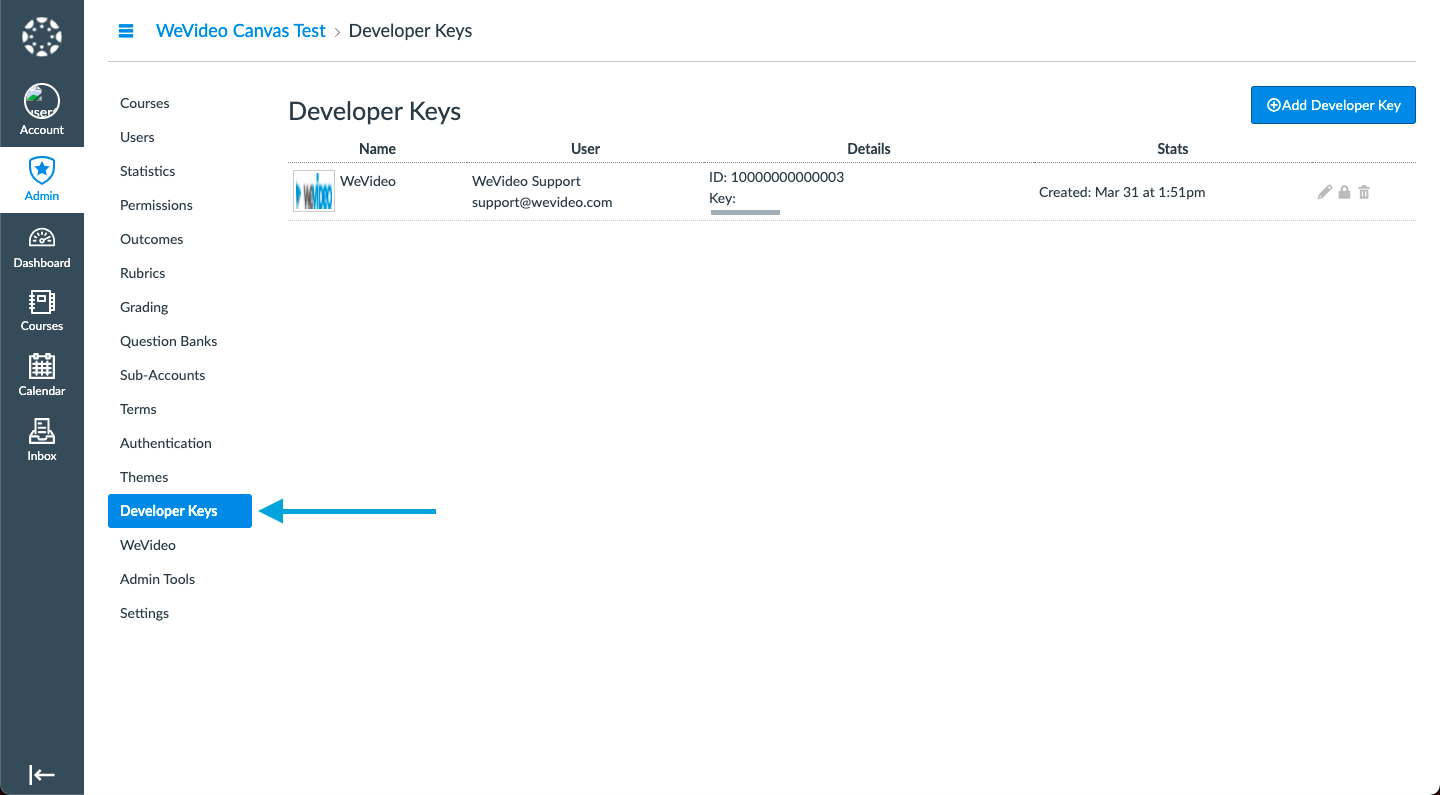Open Admin Tools in the admin menu
Screen dimensions: 1440x795
(x=158, y=579)
